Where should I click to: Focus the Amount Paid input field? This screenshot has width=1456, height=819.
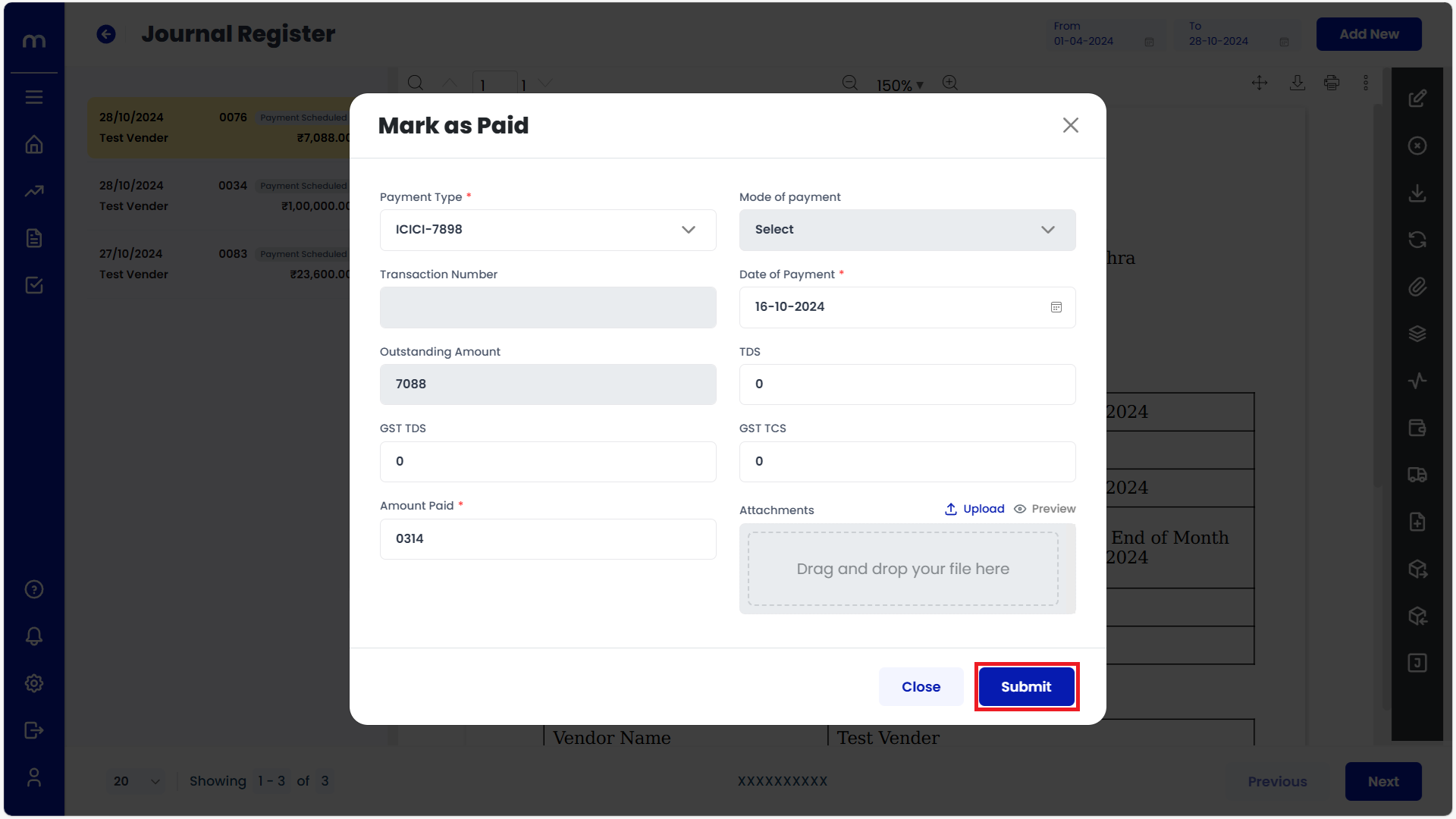(548, 539)
